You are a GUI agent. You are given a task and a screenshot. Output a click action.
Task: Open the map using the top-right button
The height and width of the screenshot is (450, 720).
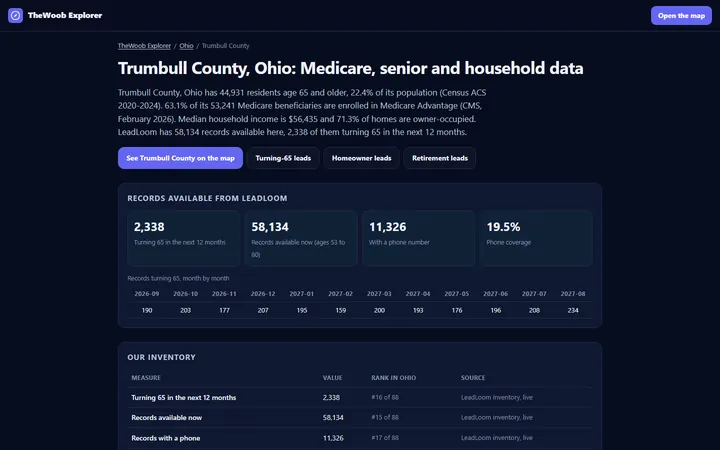click(681, 16)
